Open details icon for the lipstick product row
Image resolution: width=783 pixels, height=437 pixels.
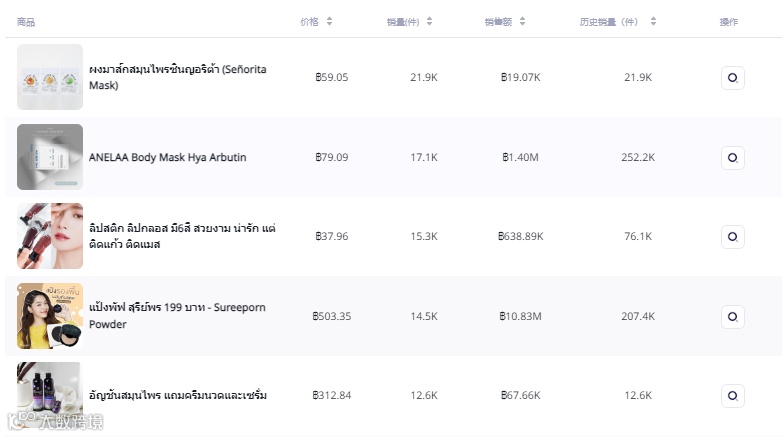[x=732, y=237]
